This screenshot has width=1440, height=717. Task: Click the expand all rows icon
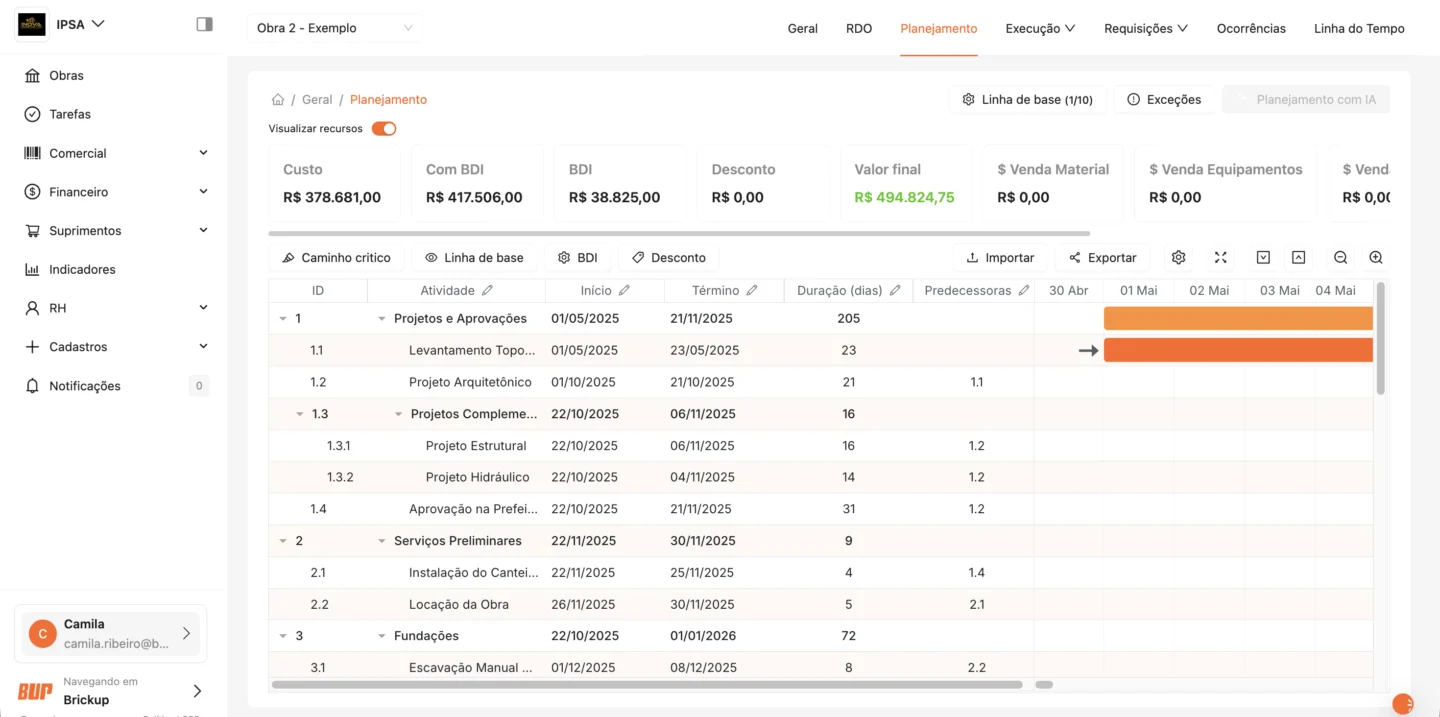(1263, 258)
